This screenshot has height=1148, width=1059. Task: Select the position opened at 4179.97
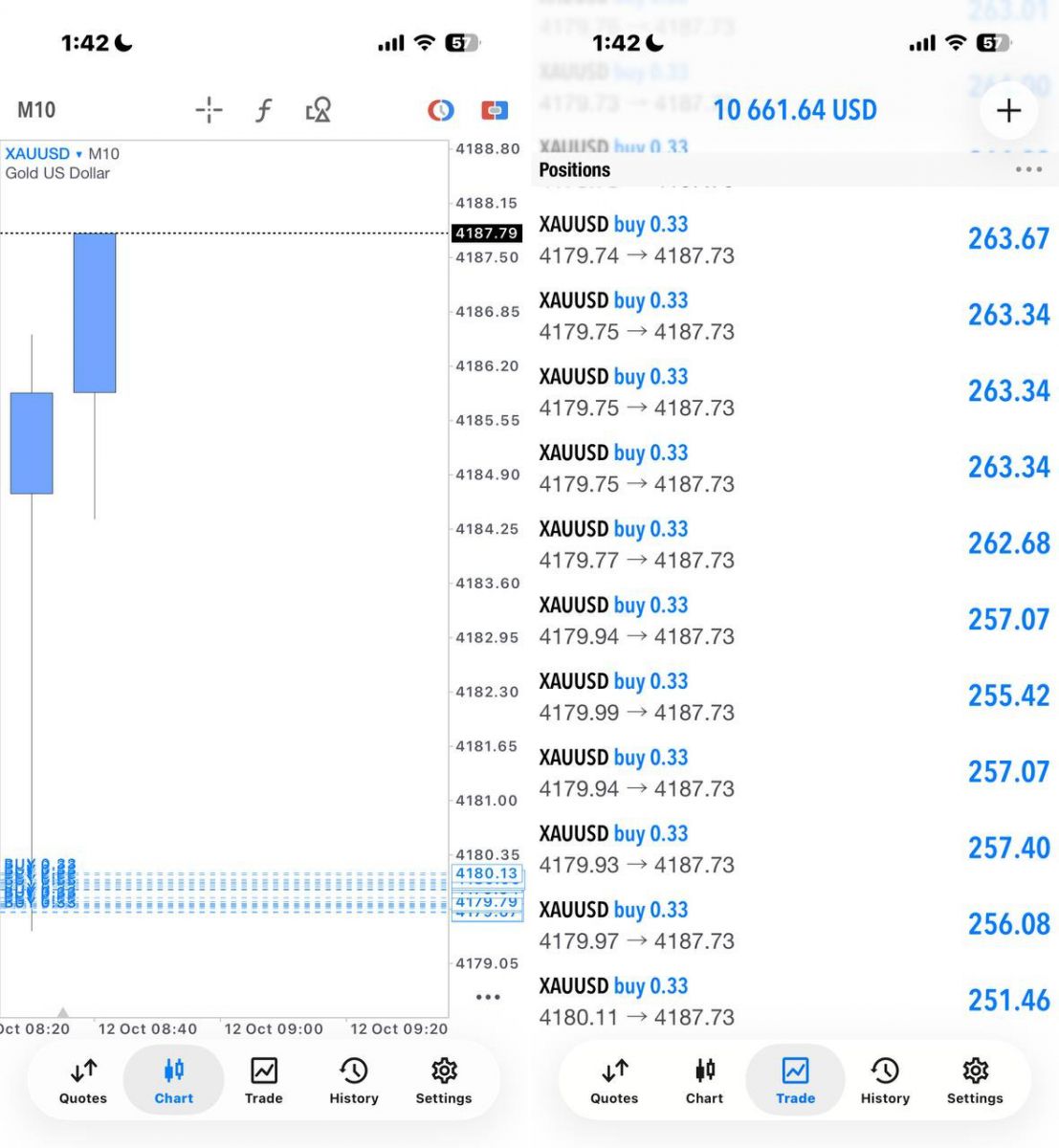(795, 924)
